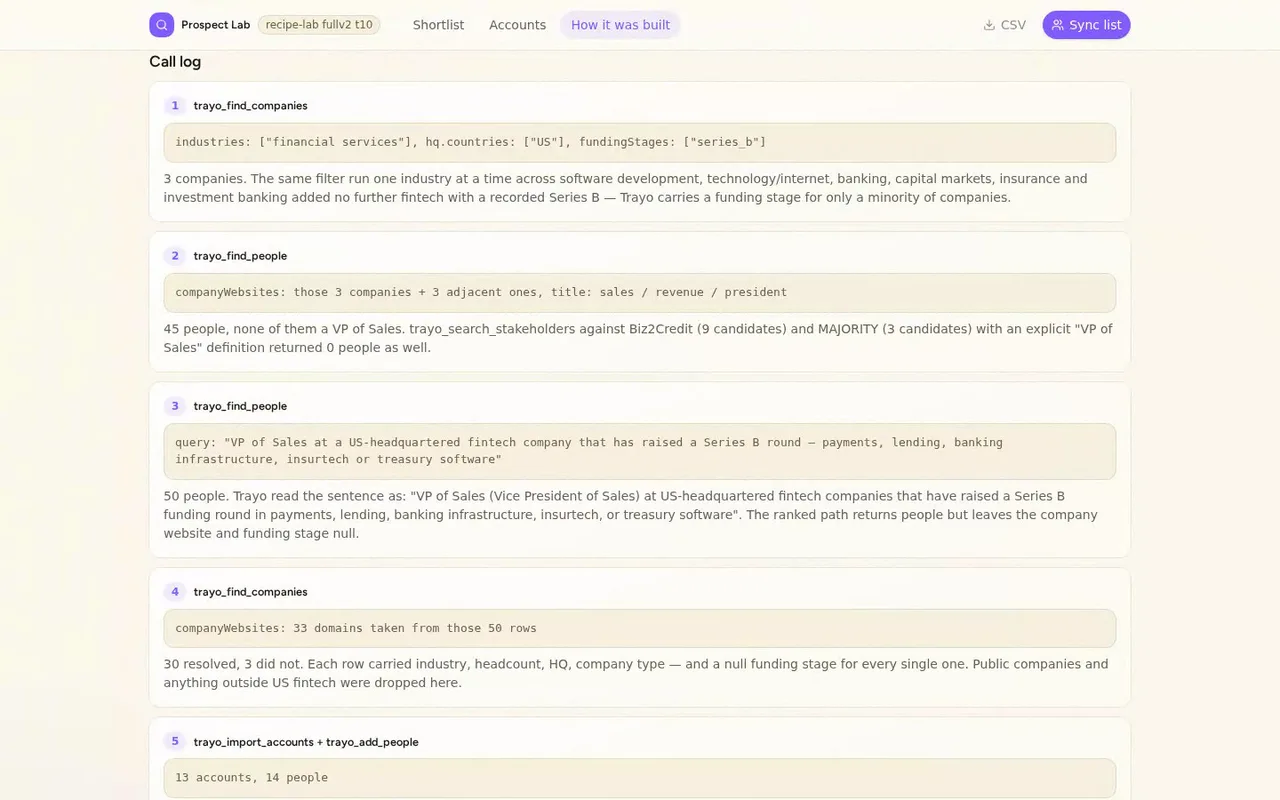Click step number 4 badge
Image resolution: width=1280 pixels, height=800 pixels.
175,592
